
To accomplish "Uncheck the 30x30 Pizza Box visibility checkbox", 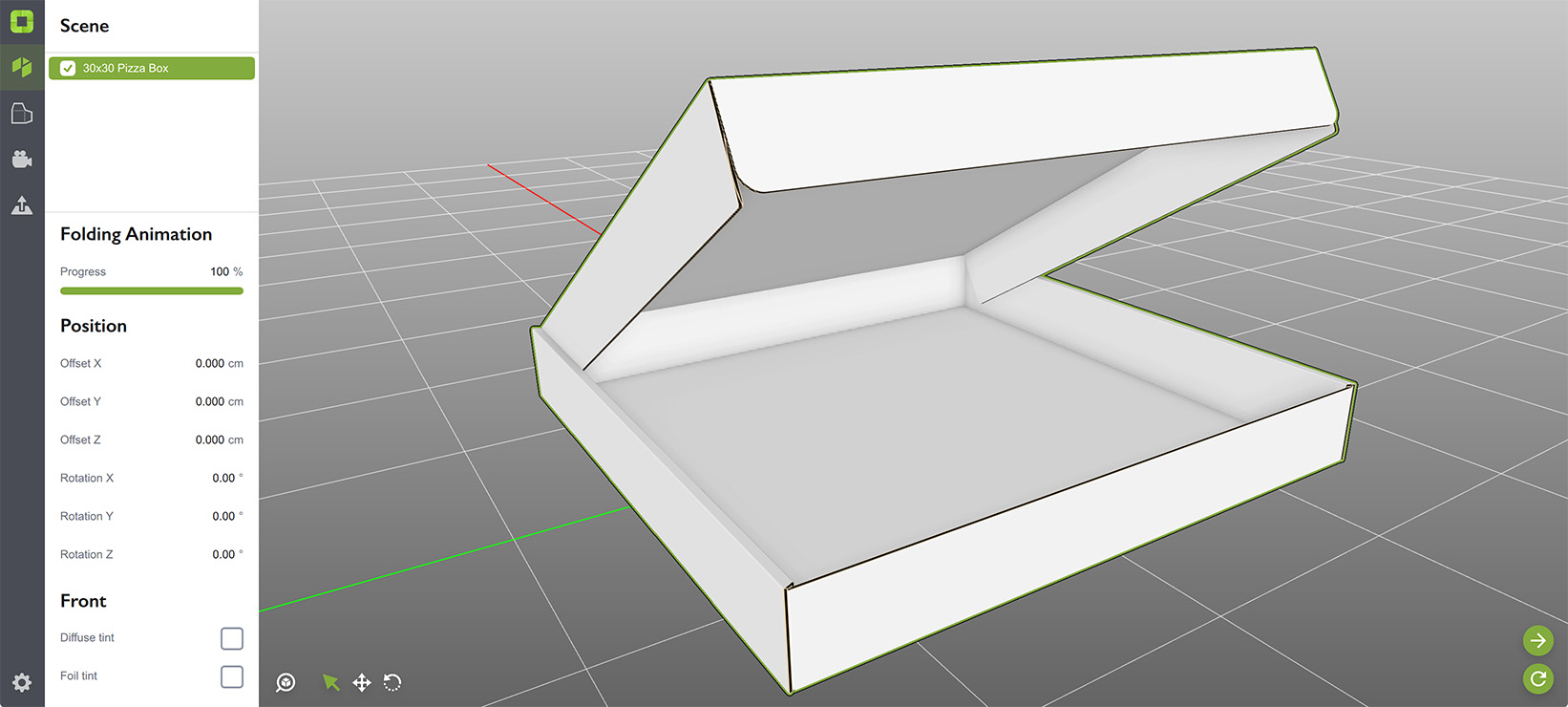I will pyautogui.click(x=68, y=68).
